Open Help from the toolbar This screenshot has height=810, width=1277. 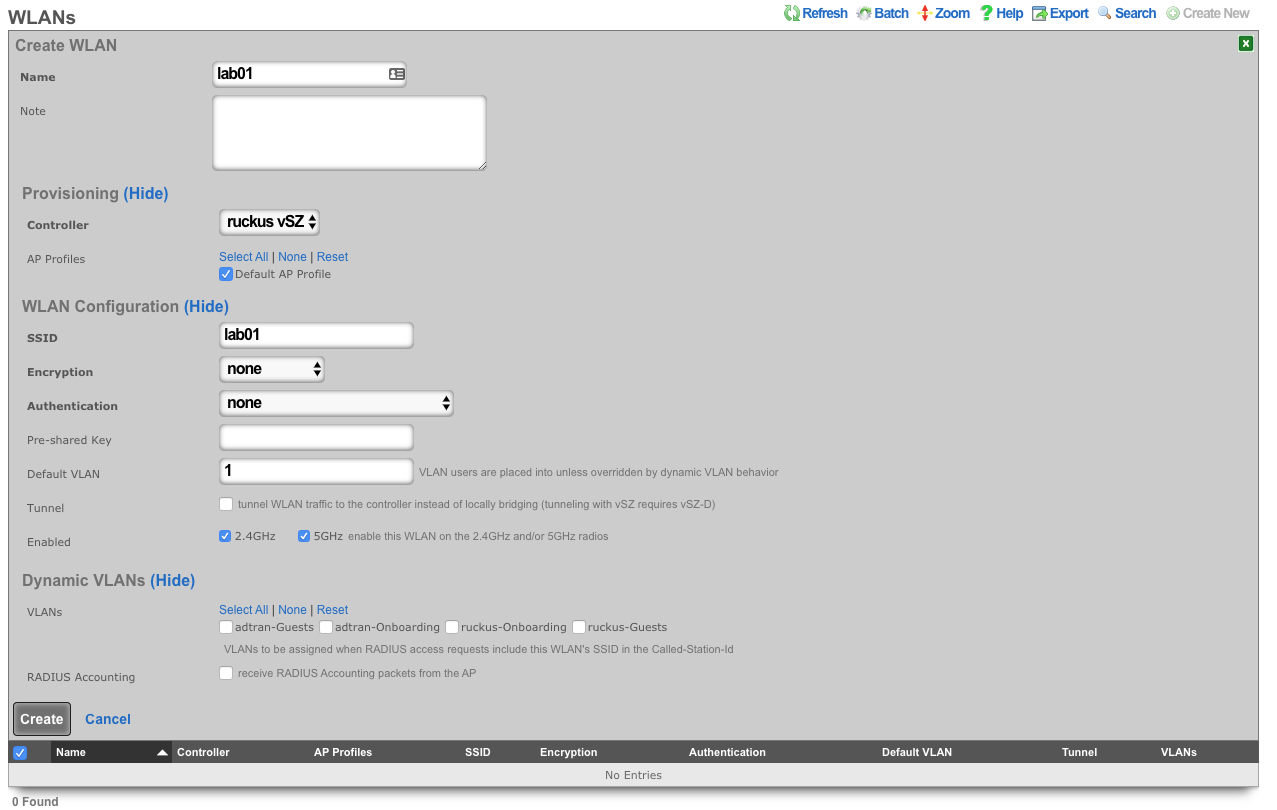click(986, 13)
